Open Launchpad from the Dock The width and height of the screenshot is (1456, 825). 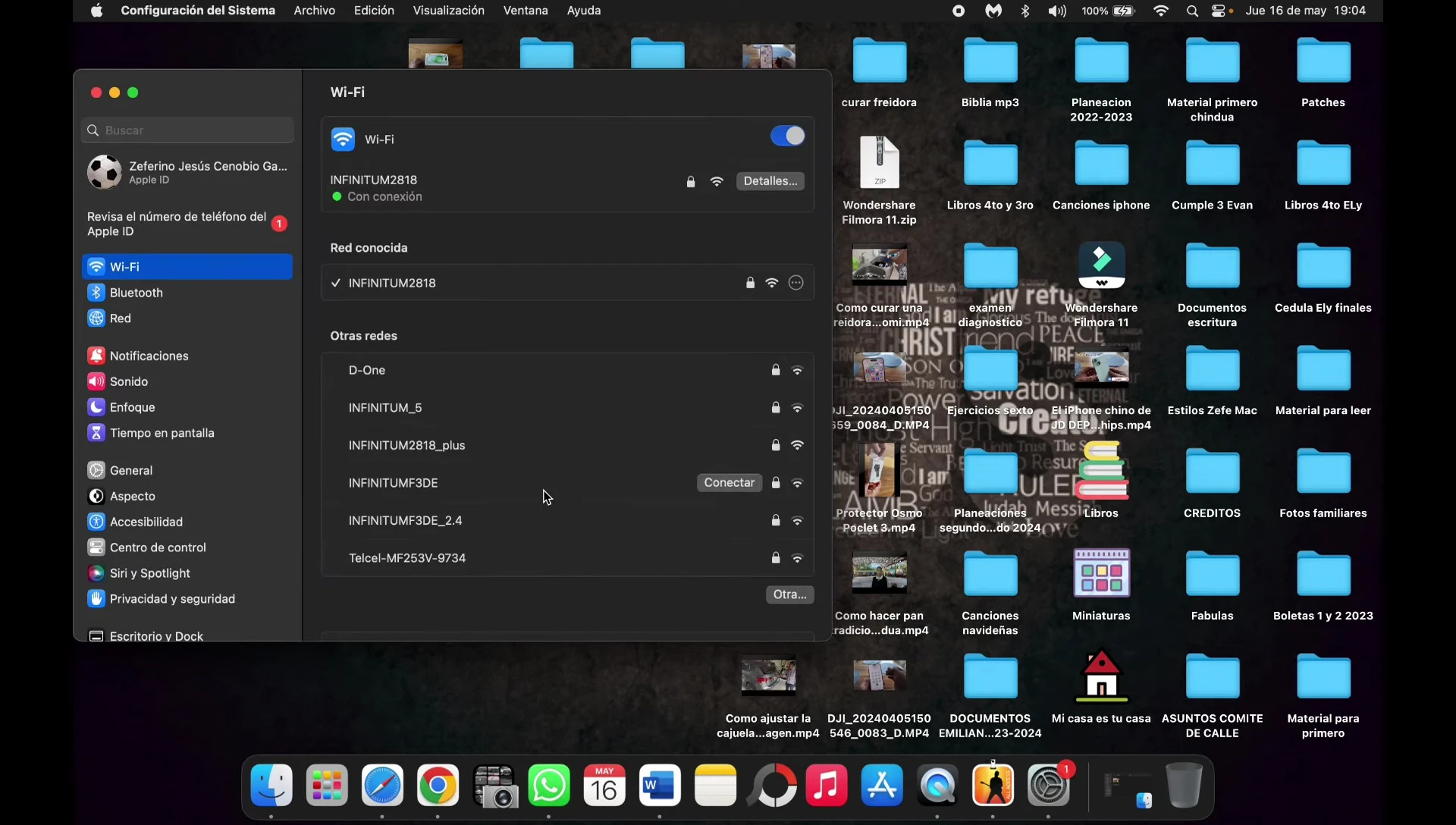[327, 786]
